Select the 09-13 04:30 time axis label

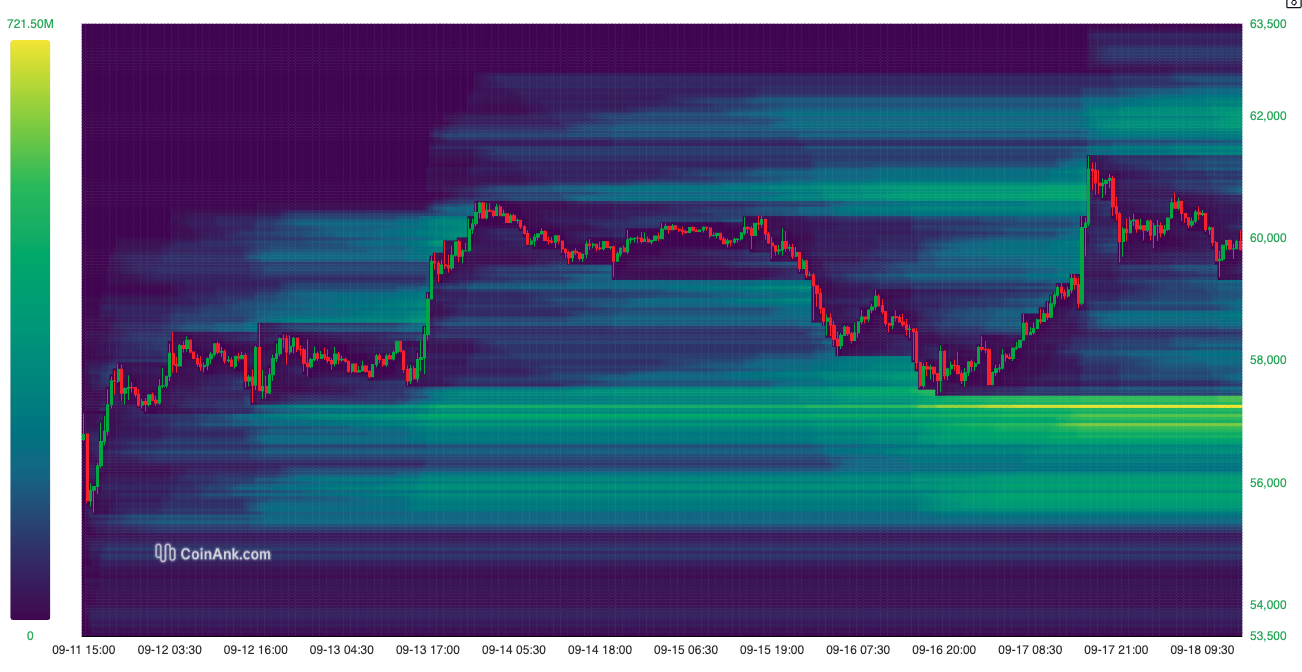342,650
